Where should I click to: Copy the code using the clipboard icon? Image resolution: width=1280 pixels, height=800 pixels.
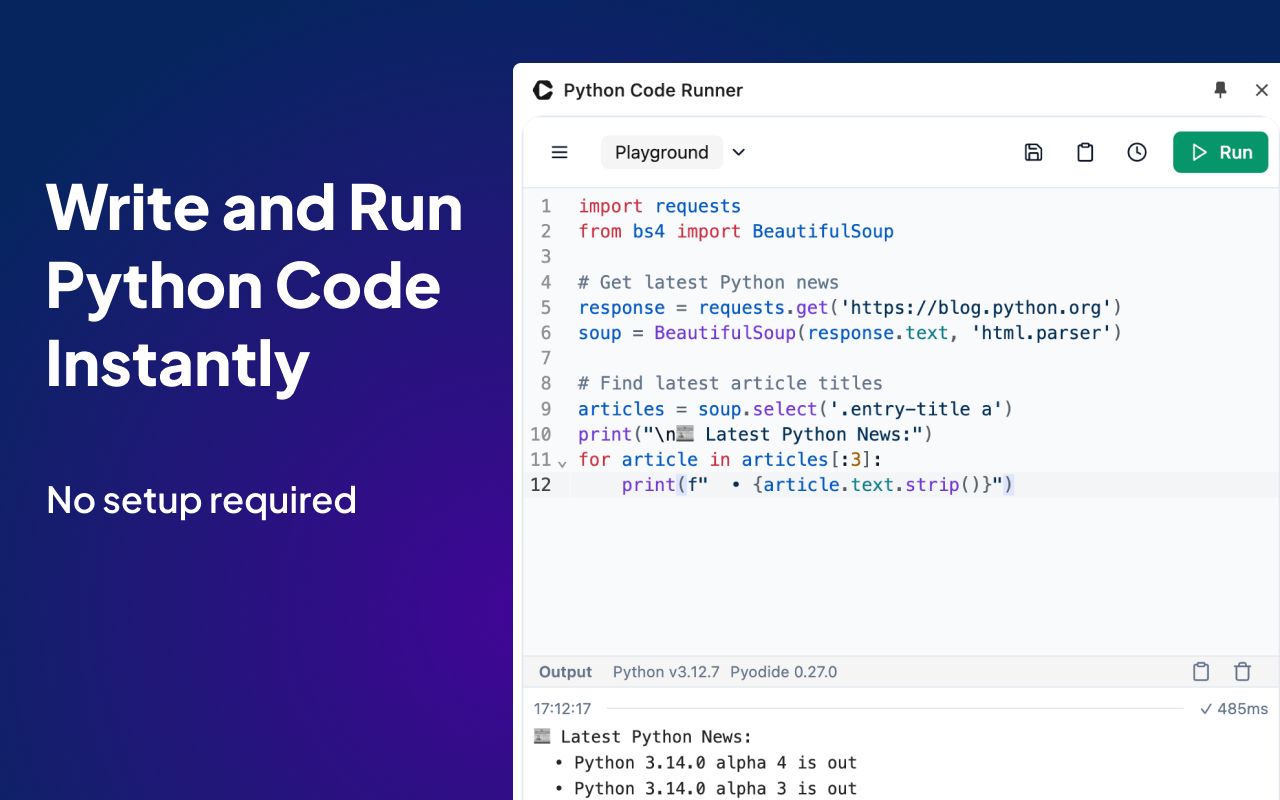[x=1085, y=152]
